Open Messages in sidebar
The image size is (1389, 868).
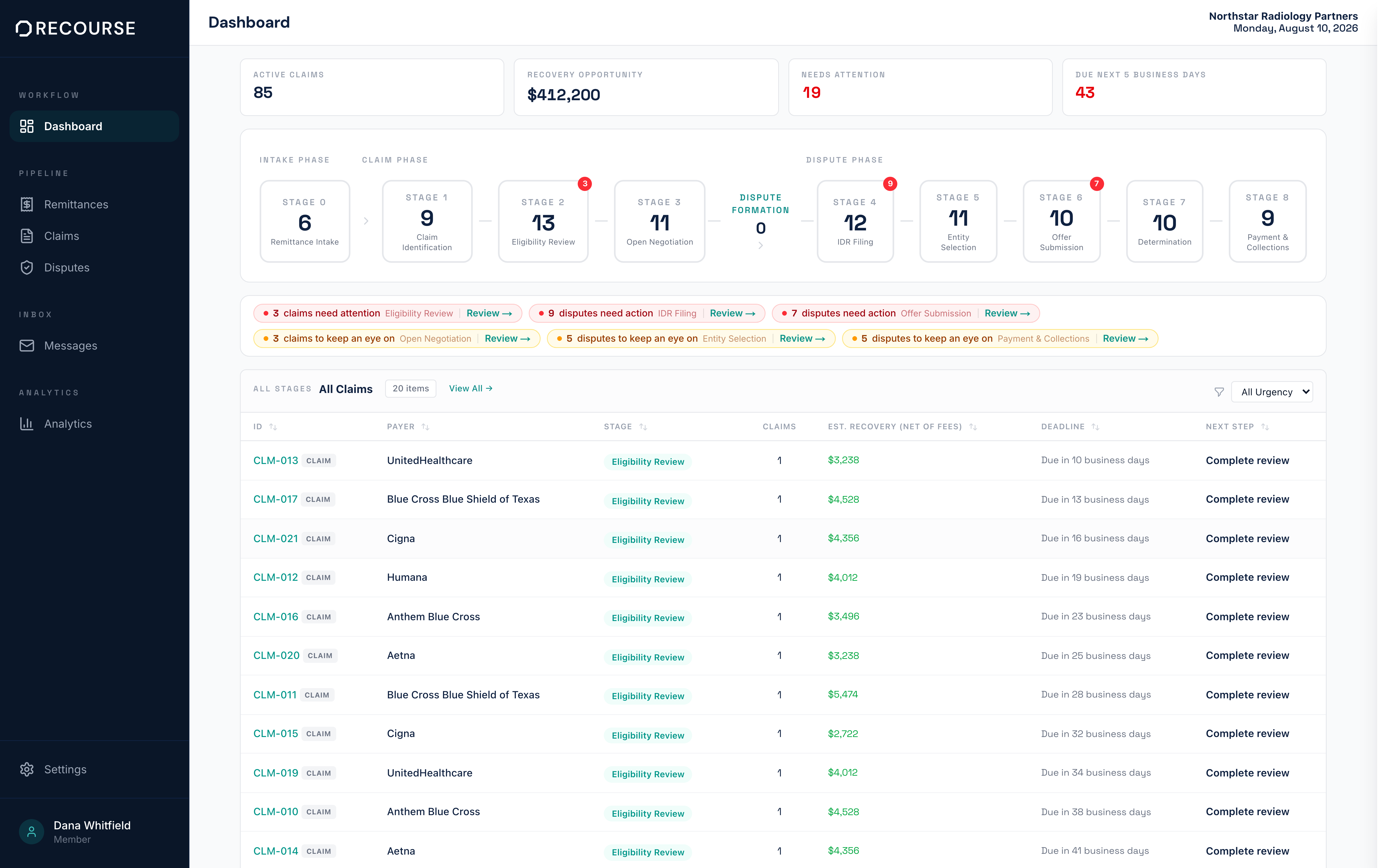click(94, 346)
